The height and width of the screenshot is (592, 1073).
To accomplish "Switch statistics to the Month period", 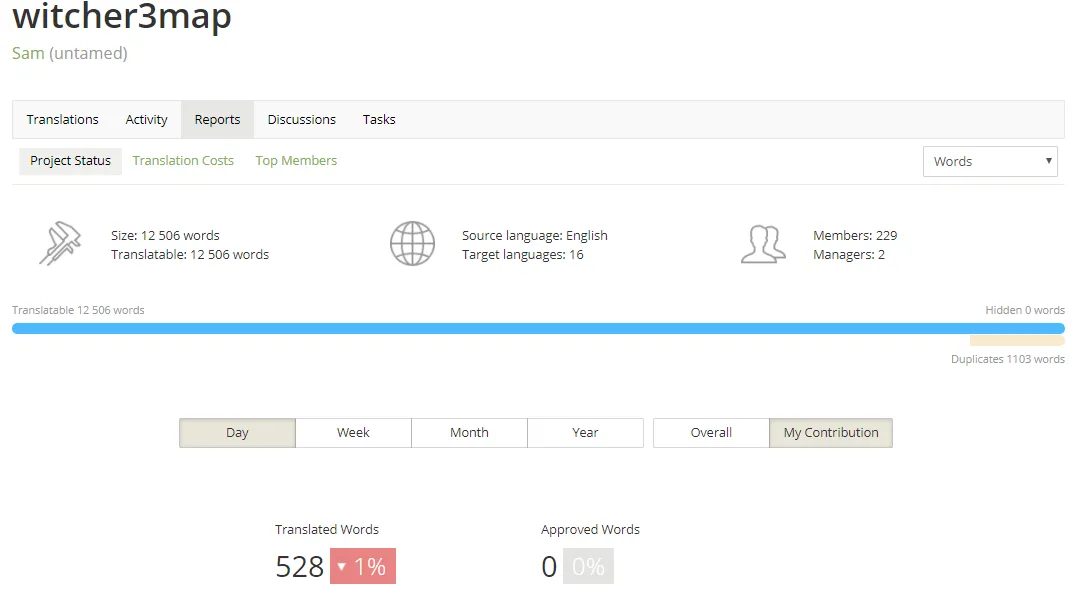I will [x=469, y=433].
